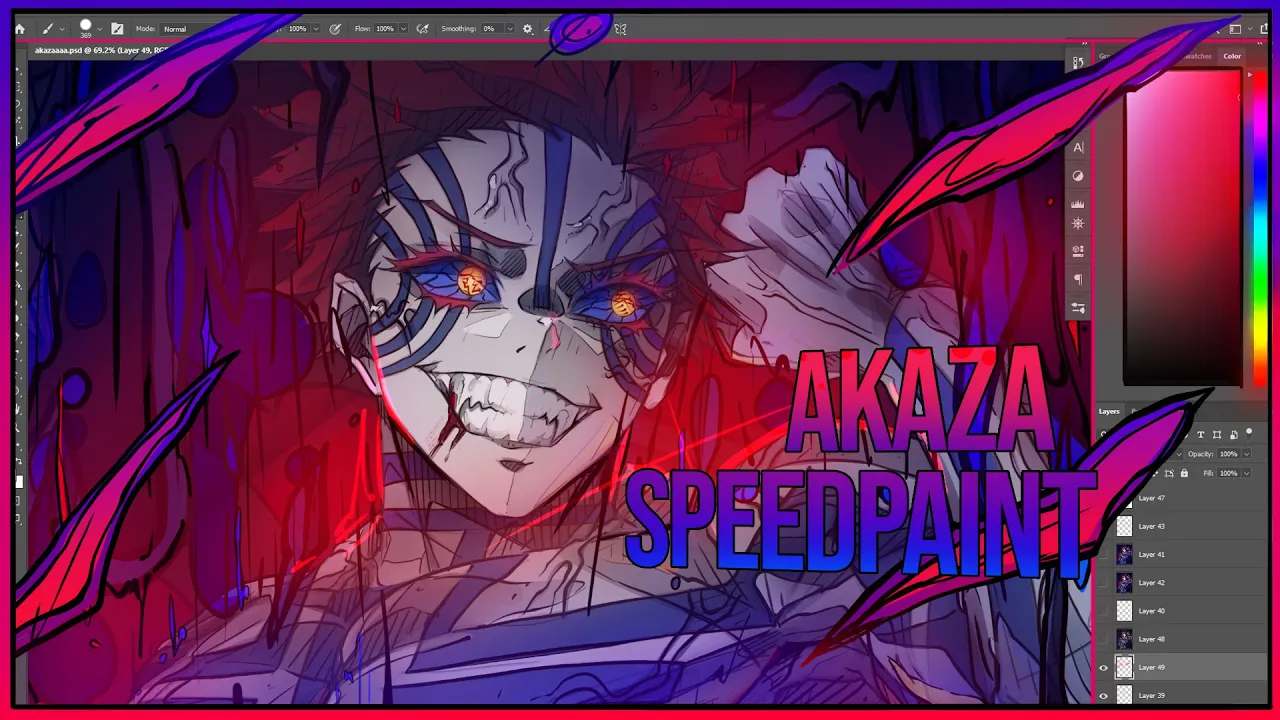Screen dimensions: 1280x720
Task: Open the Brush Settings sliders icon in dock
Action: click(1078, 307)
